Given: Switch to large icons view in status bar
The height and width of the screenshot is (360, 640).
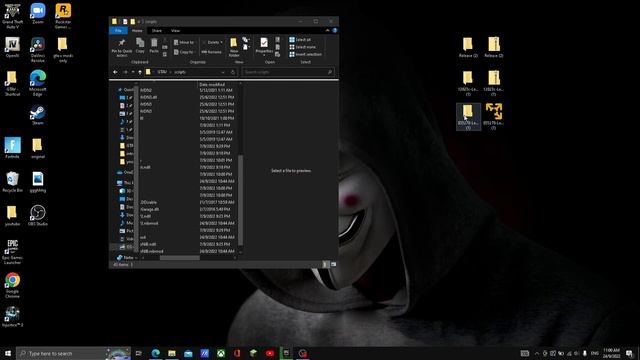Looking at the screenshot, I should pos(333,264).
